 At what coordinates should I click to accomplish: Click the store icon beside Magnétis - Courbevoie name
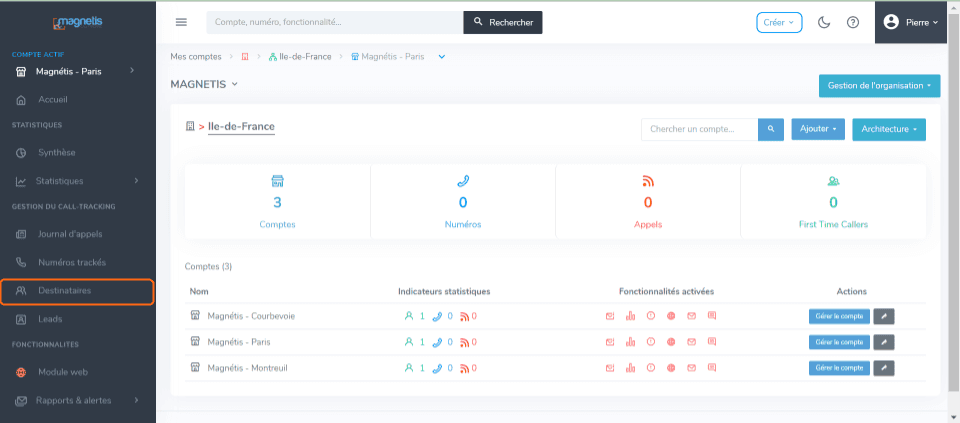click(x=195, y=315)
